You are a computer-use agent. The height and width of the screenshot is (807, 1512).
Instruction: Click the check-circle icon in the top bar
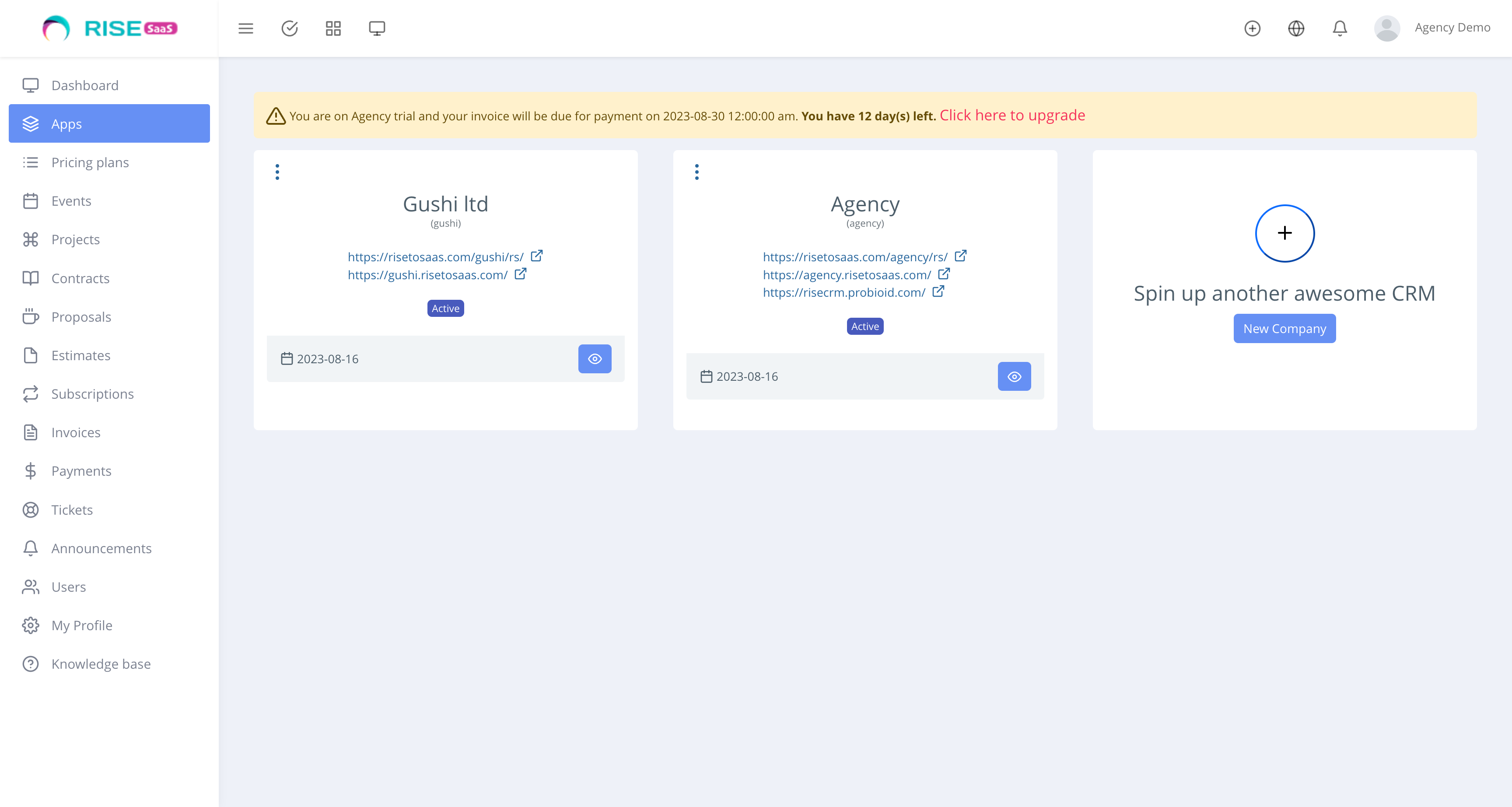290,28
